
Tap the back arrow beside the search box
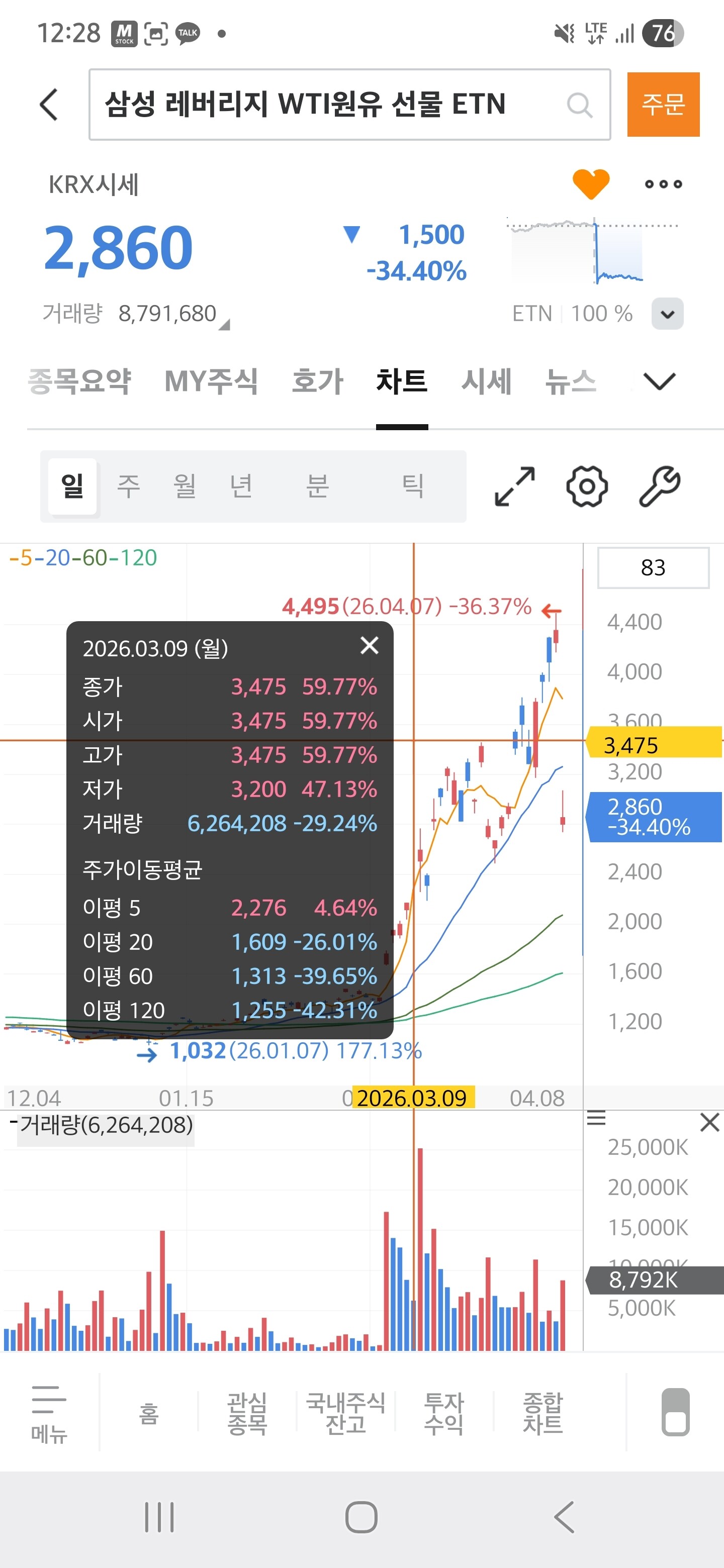pyautogui.click(x=49, y=105)
